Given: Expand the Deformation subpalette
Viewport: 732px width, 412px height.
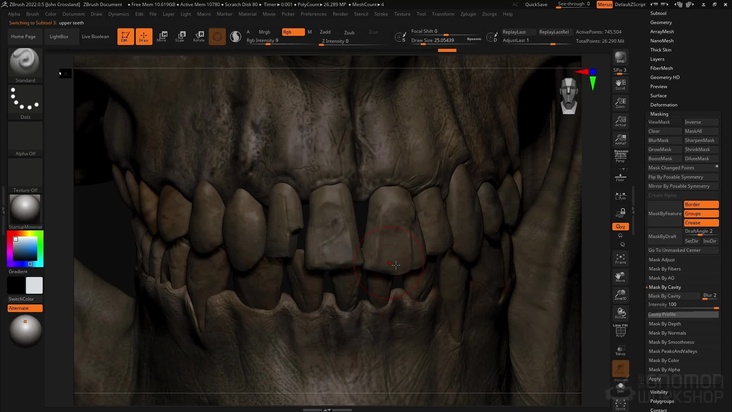Looking at the screenshot, I should 663,104.
